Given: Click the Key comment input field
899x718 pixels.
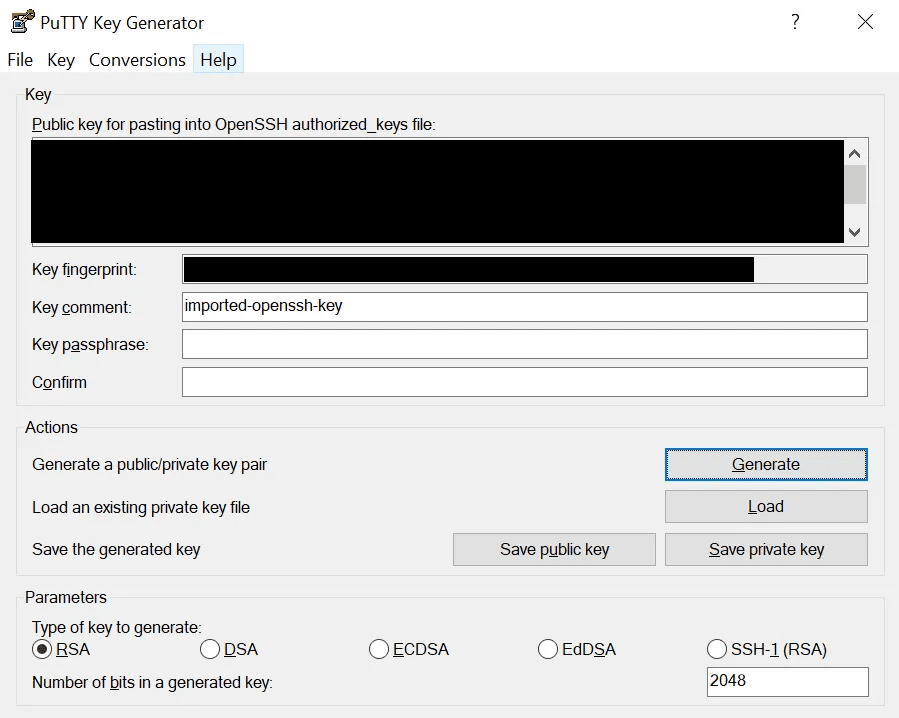Looking at the screenshot, I should 525,307.
